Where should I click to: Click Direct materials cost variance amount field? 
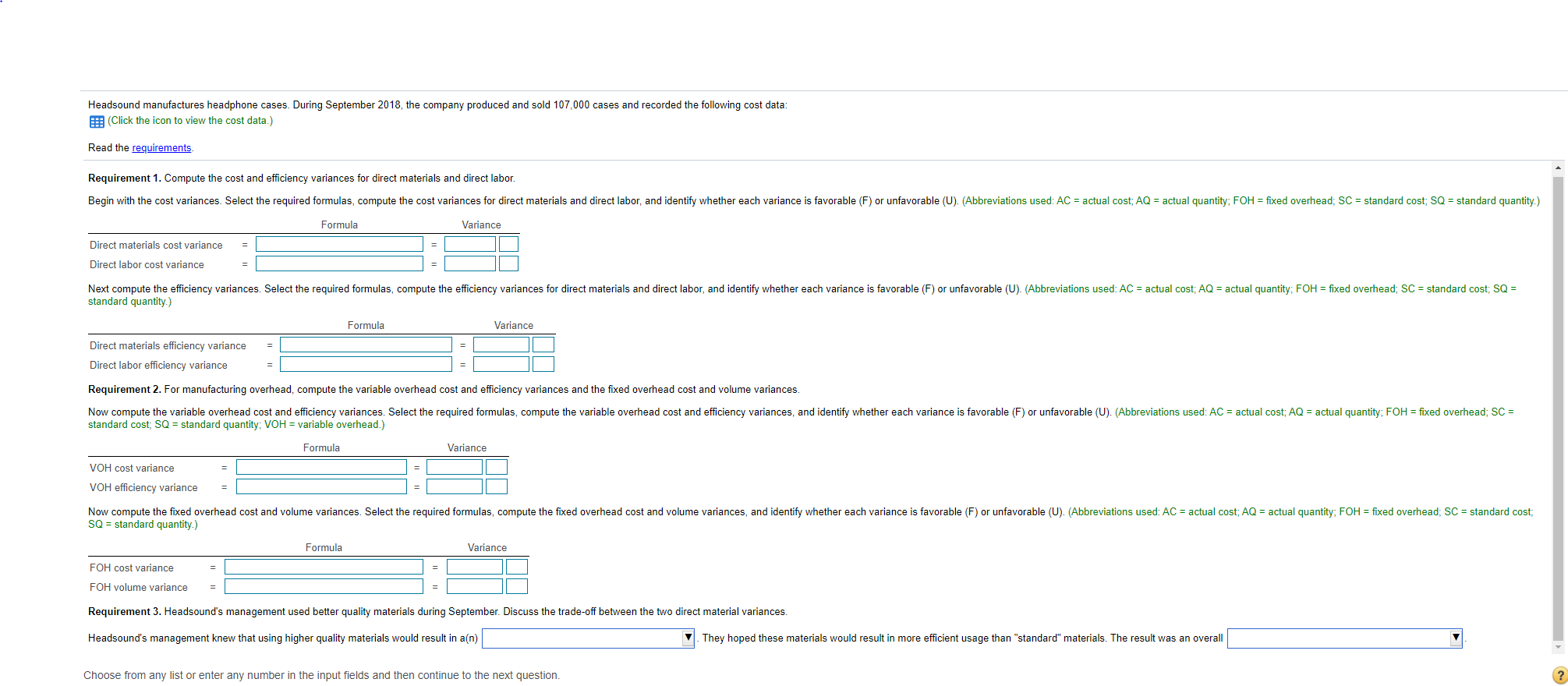click(470, 245)
